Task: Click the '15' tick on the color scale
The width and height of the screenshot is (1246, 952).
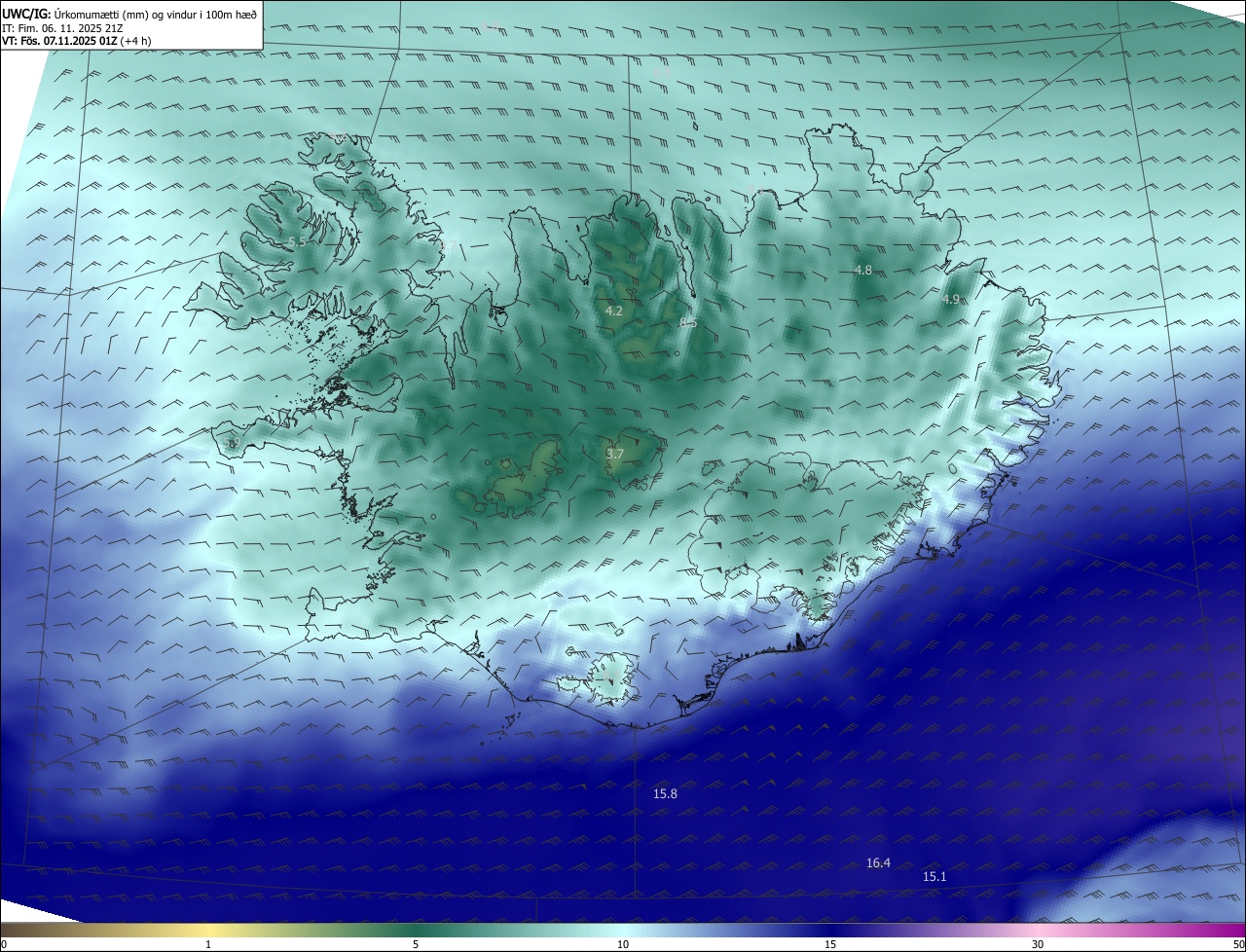Action: tap(830, 944)
